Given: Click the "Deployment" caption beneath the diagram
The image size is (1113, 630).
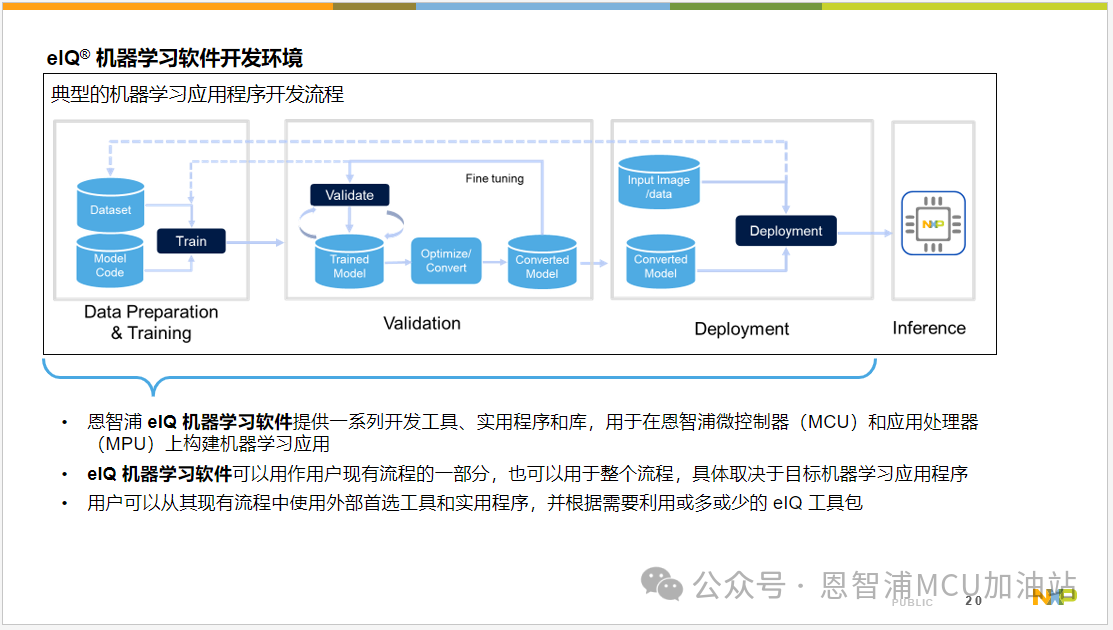Looking at the screenshot, I should click(742, 328).
